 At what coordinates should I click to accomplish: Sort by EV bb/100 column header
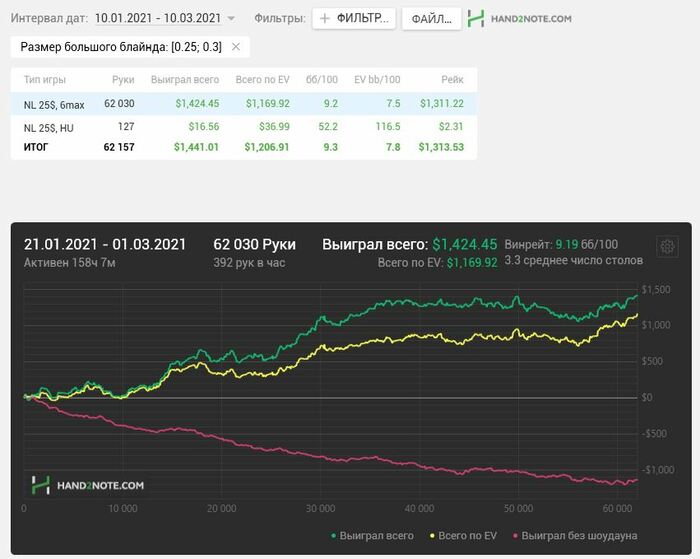(x=377, y=79)
